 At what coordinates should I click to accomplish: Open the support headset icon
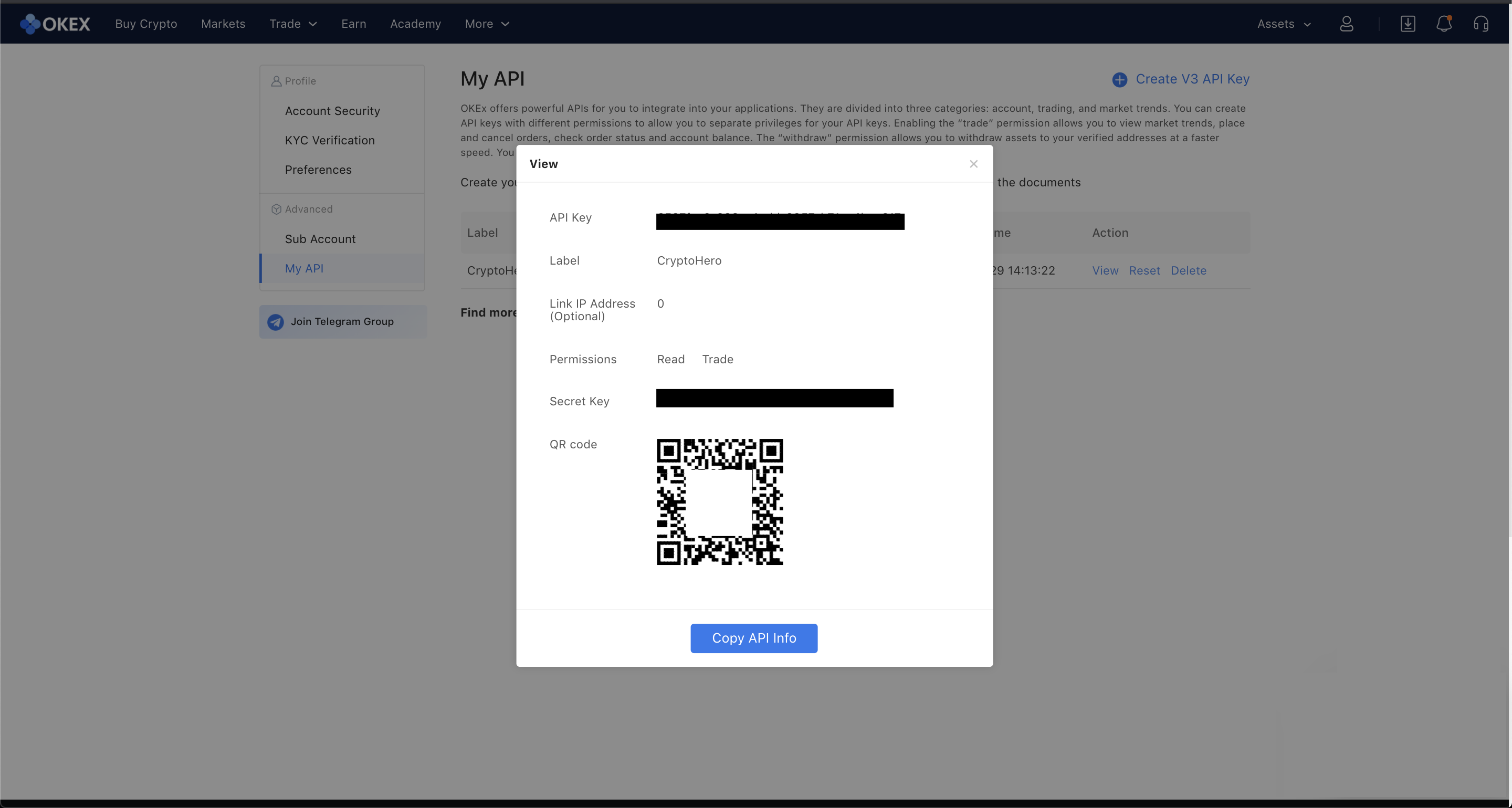(x=1480, y=24)
